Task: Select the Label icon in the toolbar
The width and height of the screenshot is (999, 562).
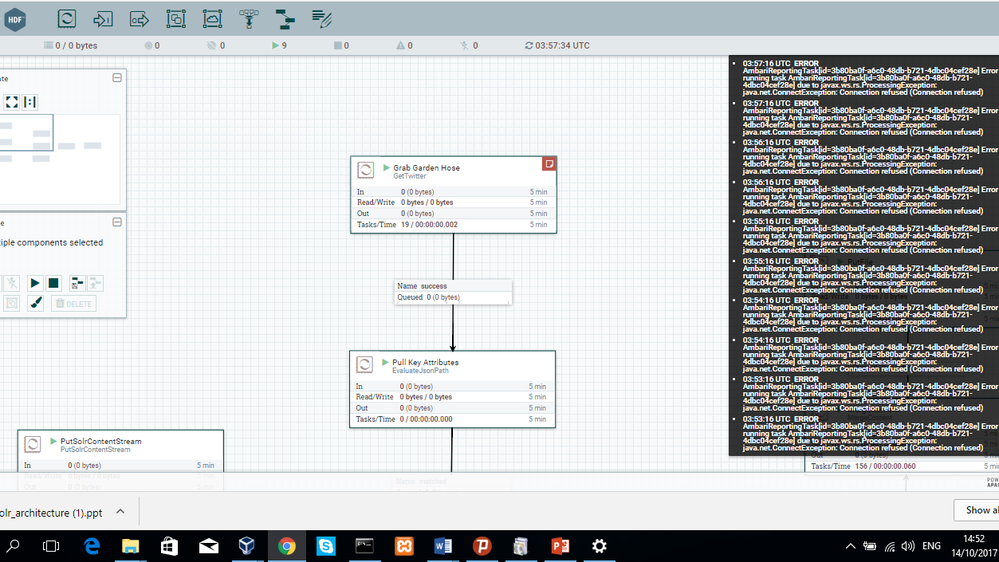Action: [x=321, y=18]
